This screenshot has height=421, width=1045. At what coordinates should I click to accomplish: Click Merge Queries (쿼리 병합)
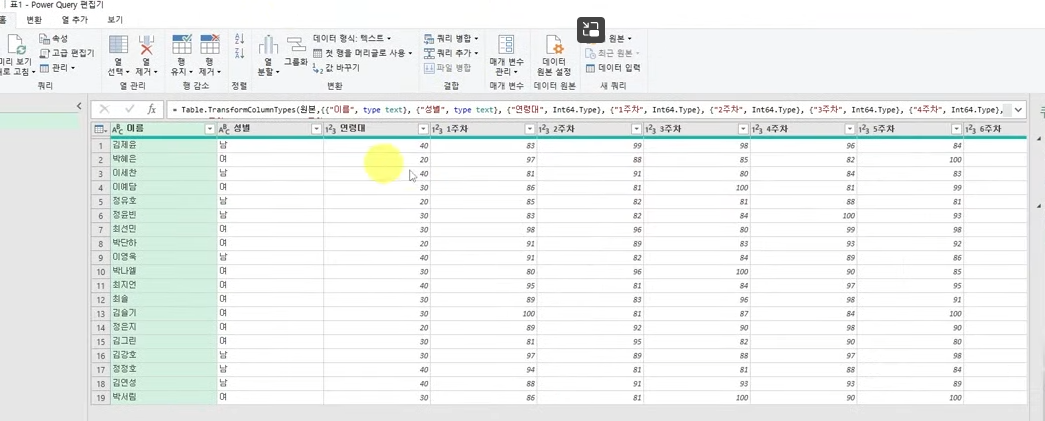(451, 39)
